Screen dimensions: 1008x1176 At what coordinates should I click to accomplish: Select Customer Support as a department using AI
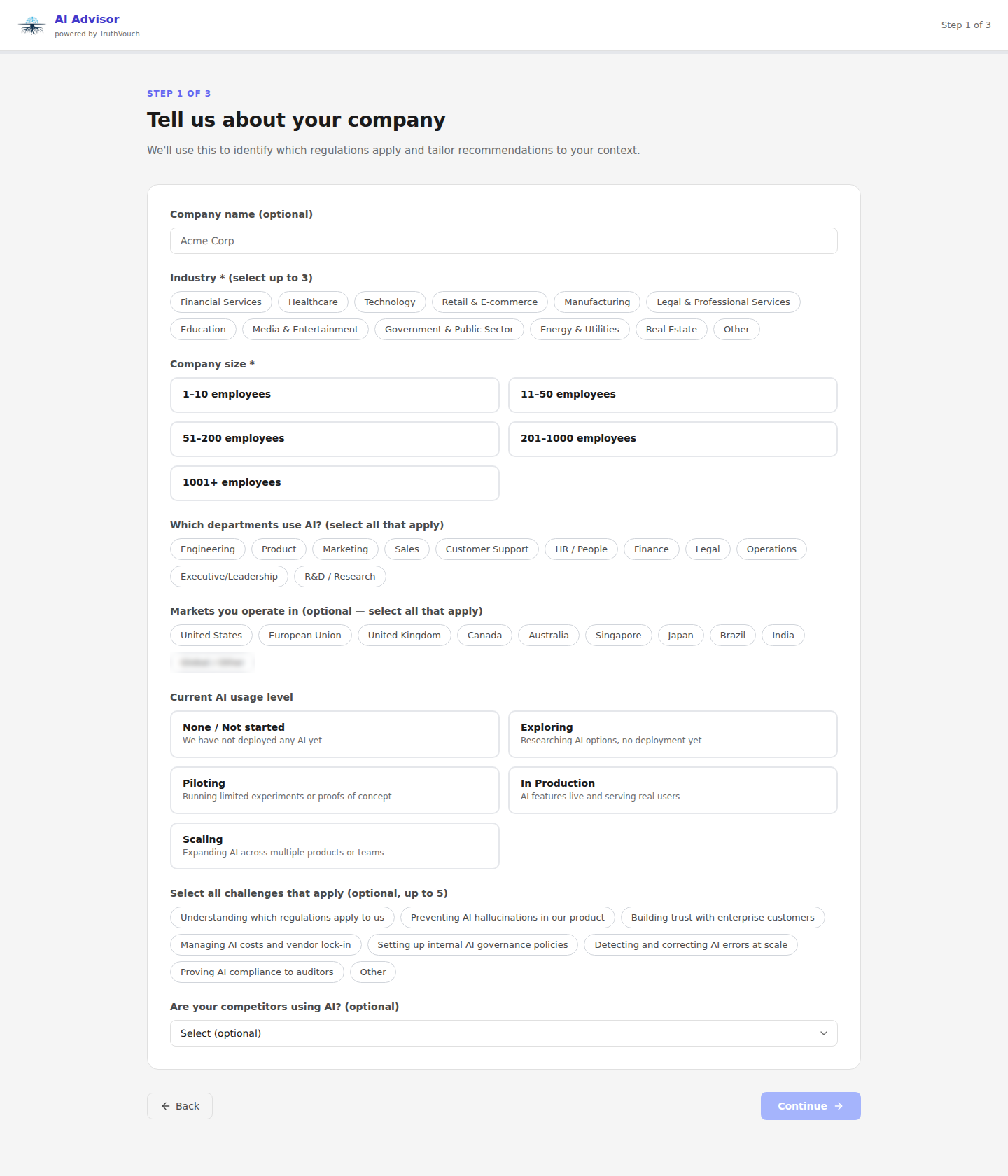click(486, 549)
